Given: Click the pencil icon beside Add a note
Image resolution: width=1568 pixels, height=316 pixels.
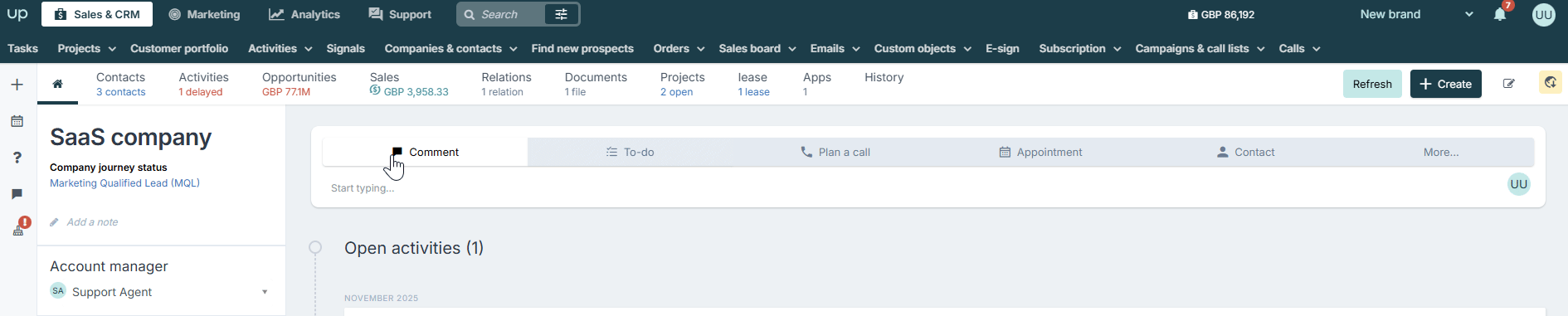Looking at the screenshot, I should 55,222.
